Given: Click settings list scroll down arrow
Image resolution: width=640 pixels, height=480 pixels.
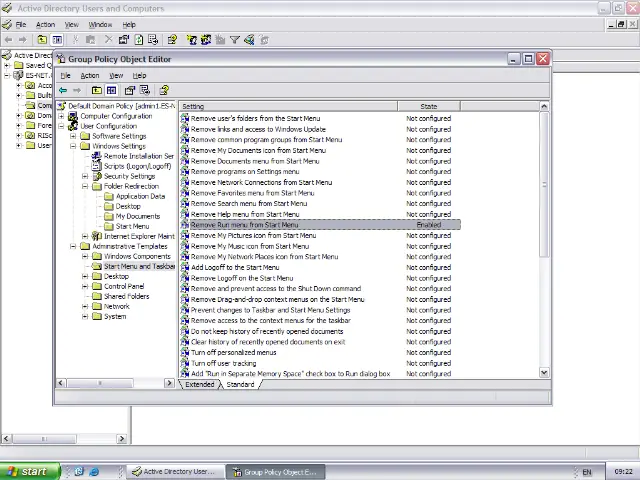Looking at the screenshot, I should click(x=544, y=372).
